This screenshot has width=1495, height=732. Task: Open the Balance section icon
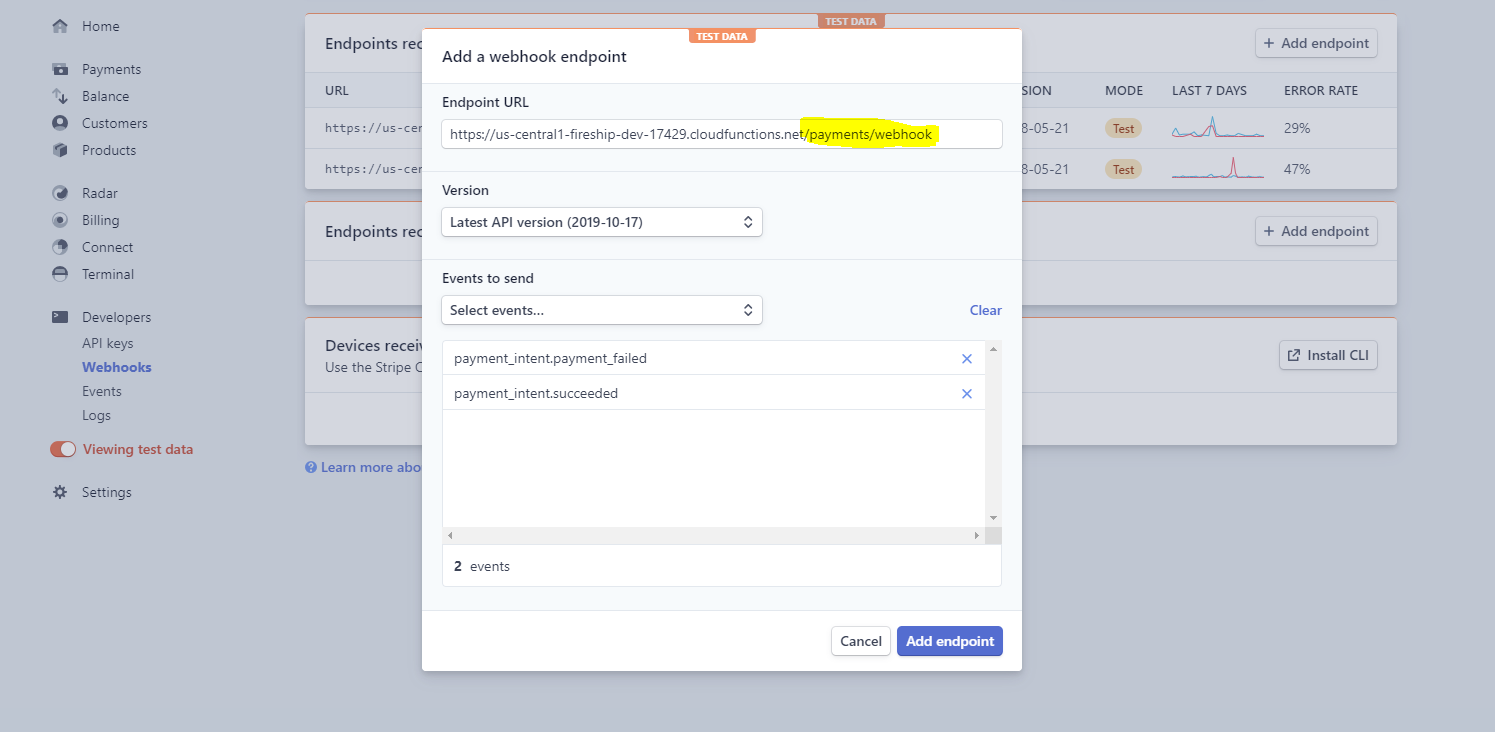62,96
